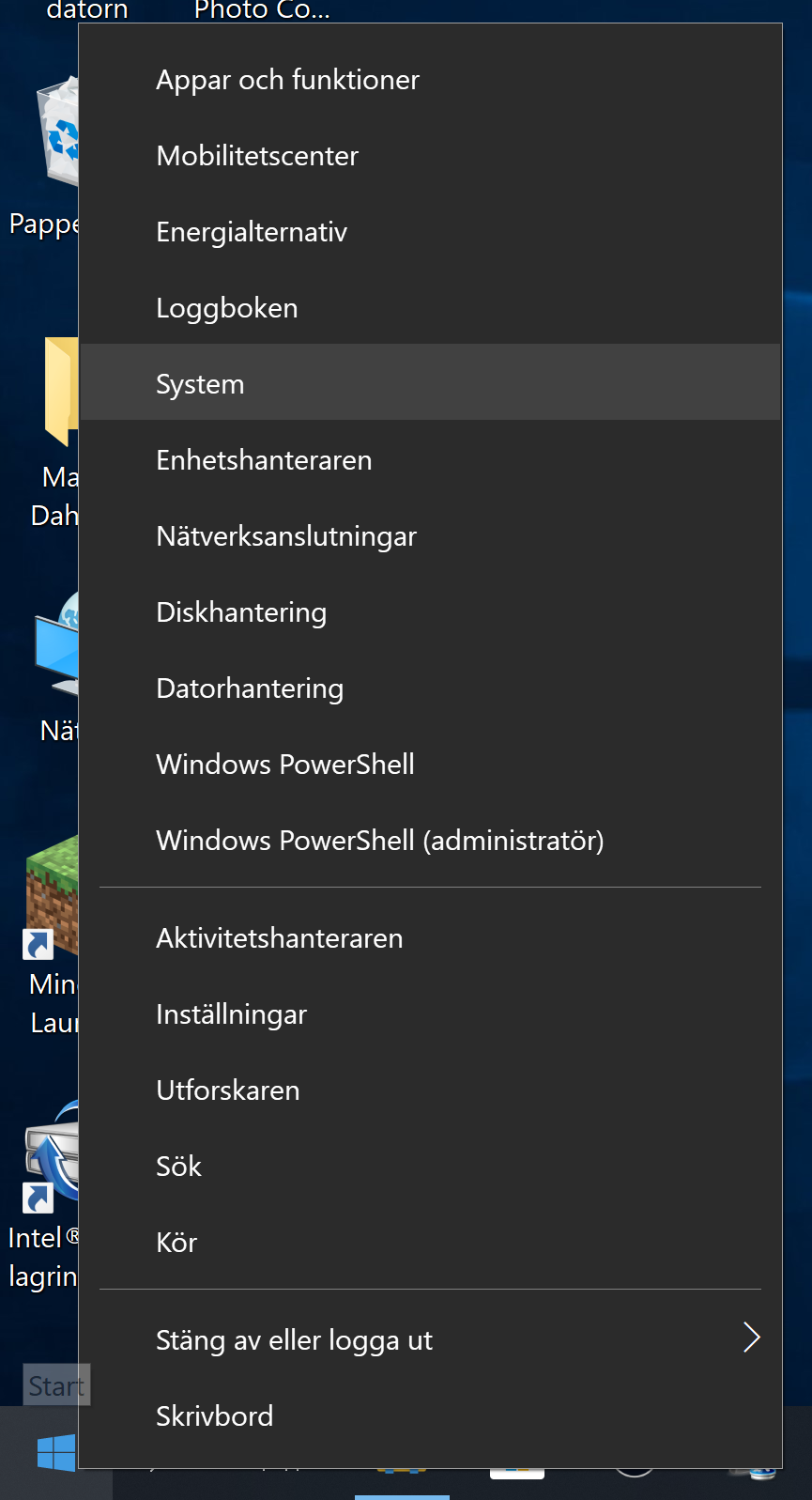Screen dimensions: 812x1500
Task: Open Inställningar
Action: pos(430,1014)
